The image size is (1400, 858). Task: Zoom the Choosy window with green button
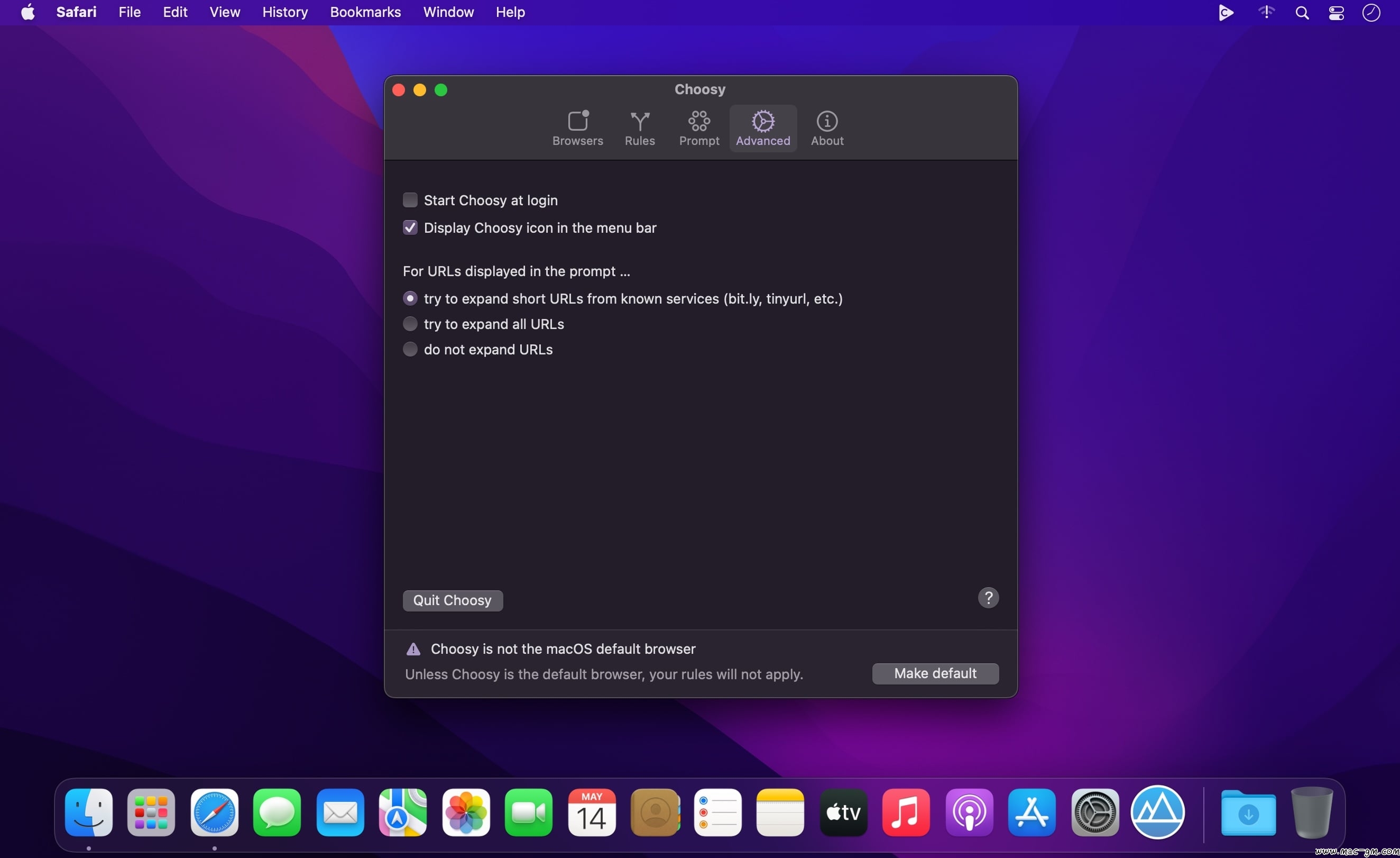tap(441, 90)
